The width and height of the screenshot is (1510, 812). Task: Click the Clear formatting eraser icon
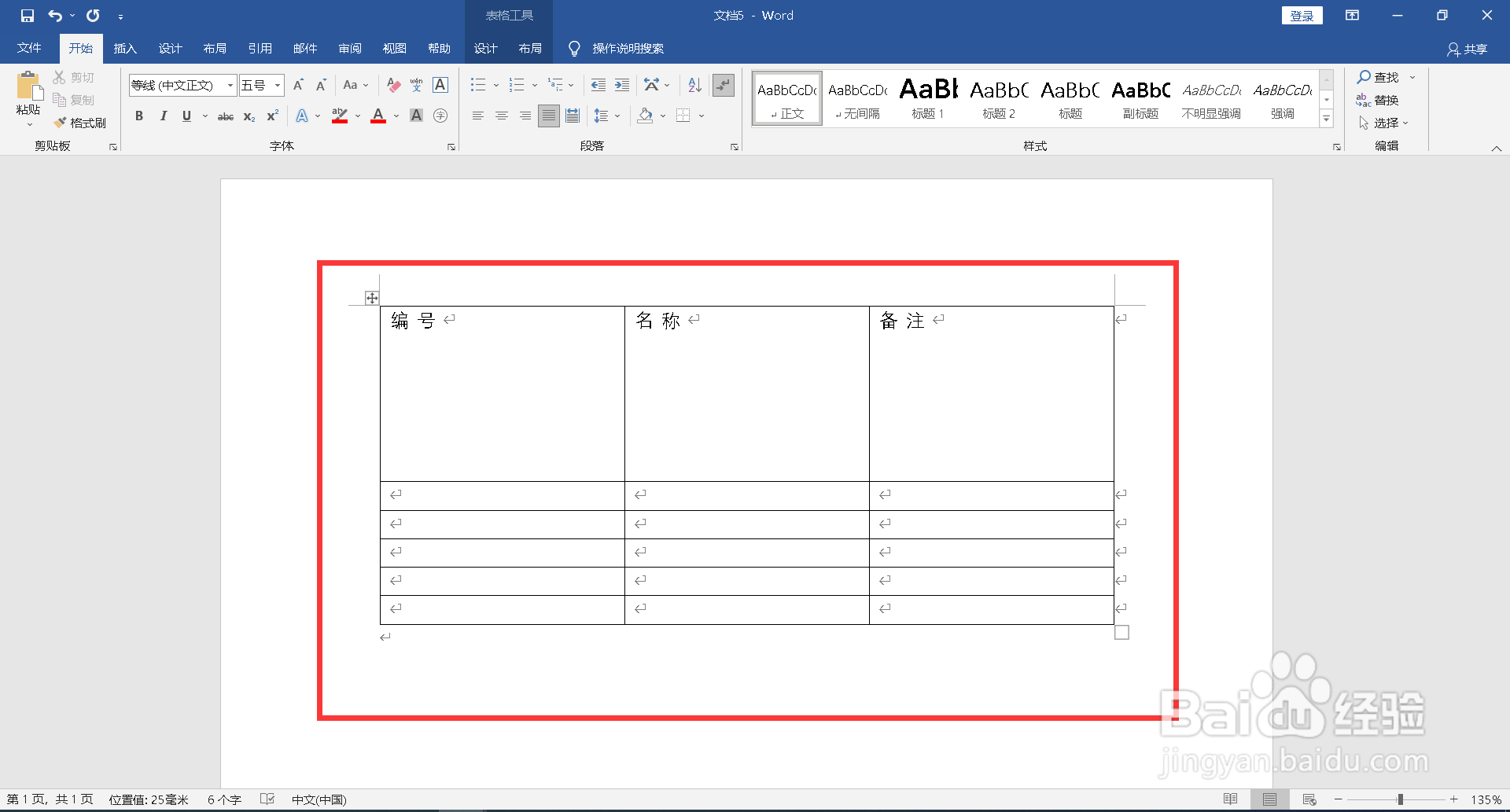point(394,85)
